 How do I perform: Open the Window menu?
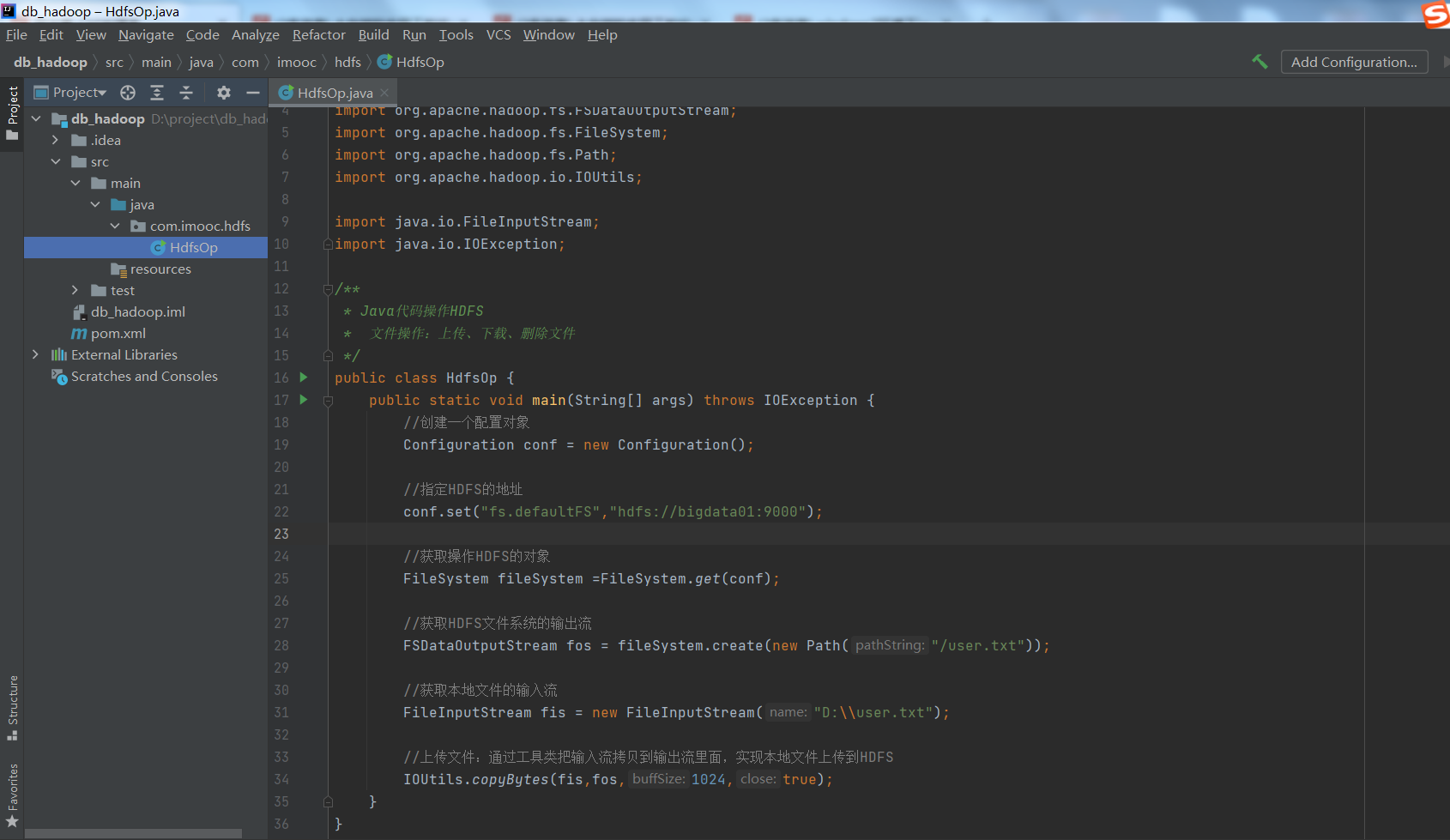(549, 35)
